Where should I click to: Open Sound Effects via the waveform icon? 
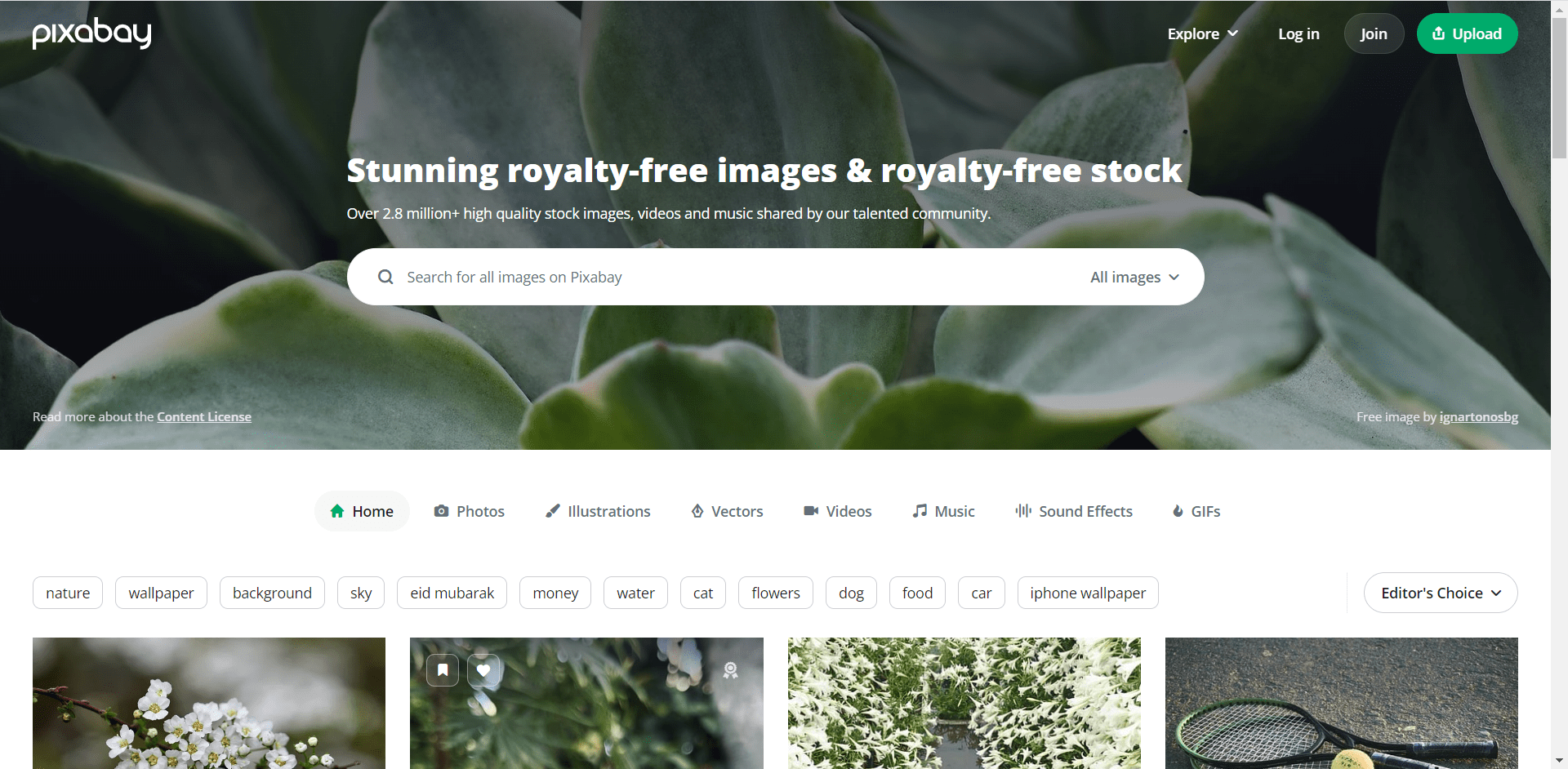click(1023, 511)
